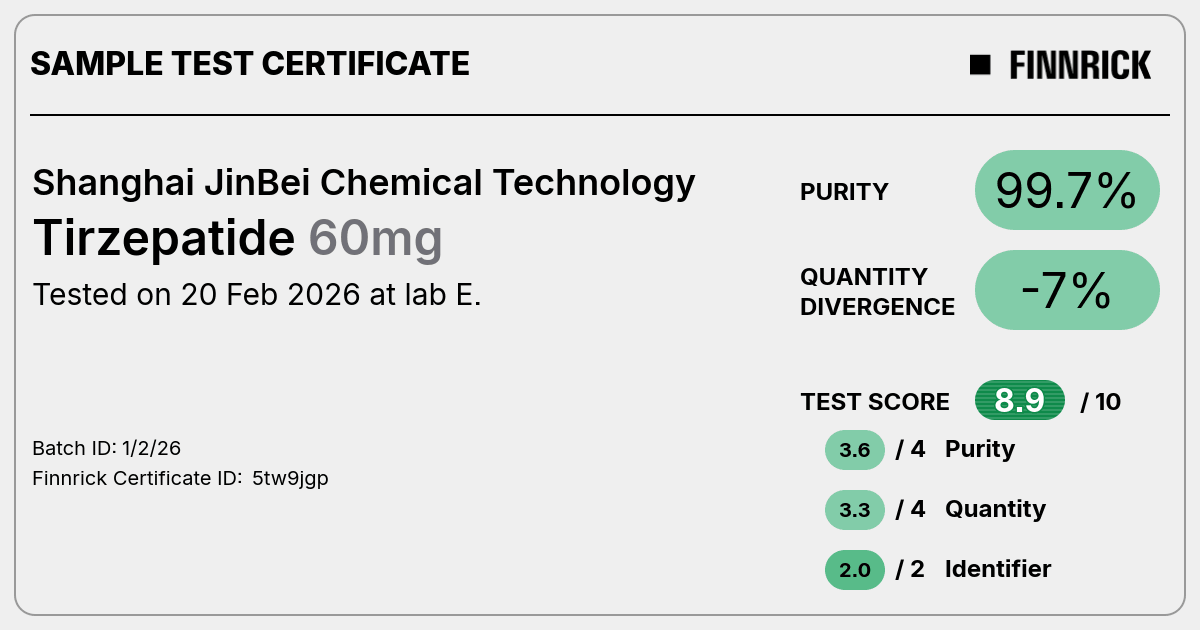
Task: Click the tested on 20 Feb 2026 line
Action: (257, 295)
